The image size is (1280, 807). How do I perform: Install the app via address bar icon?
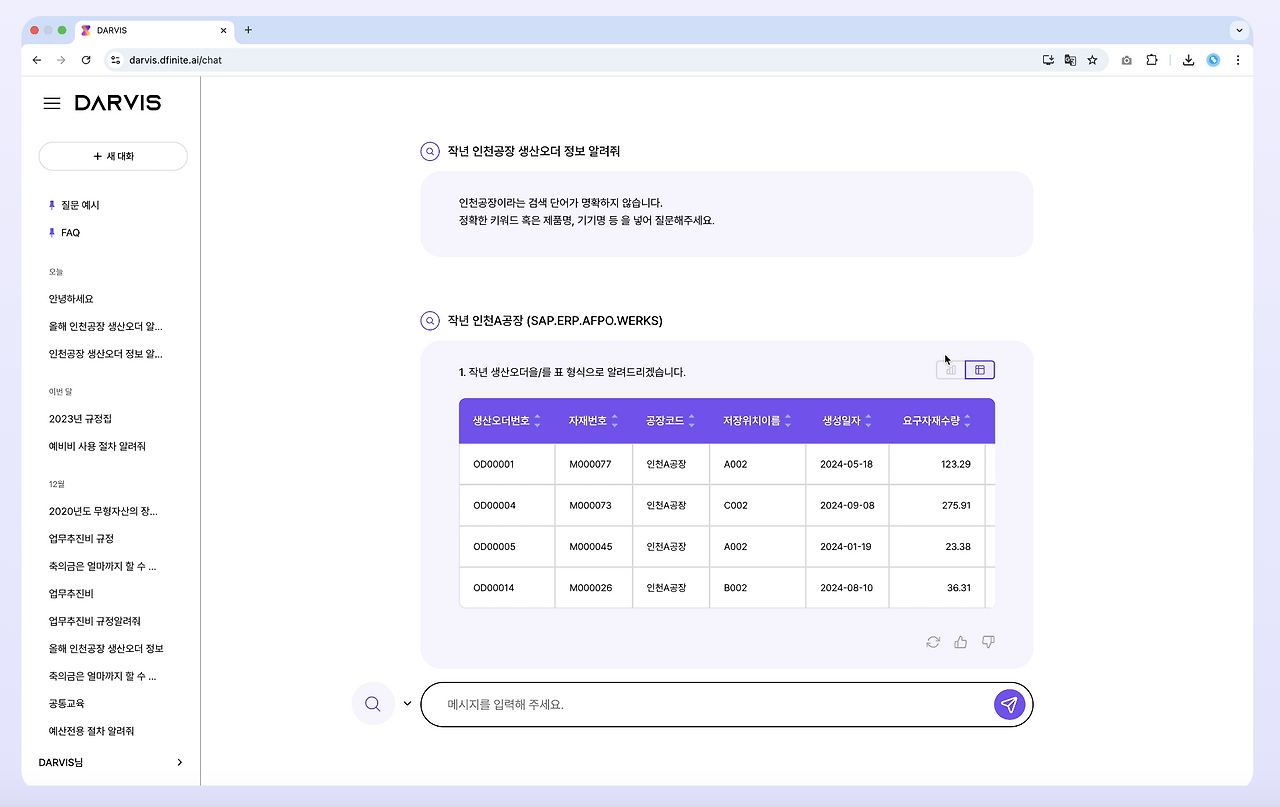(1048, 60)
